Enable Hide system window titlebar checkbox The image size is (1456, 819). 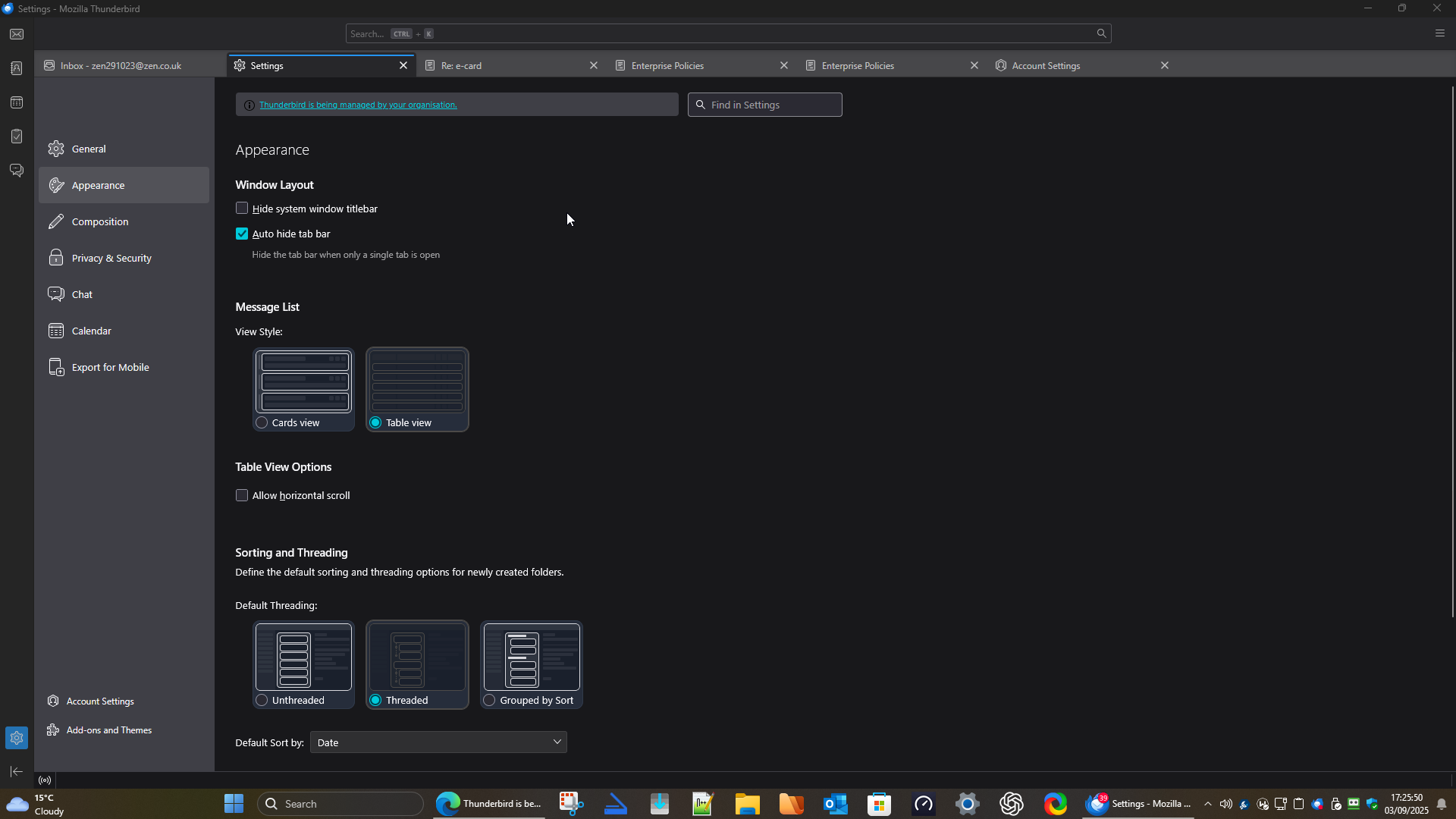[242, 209]
